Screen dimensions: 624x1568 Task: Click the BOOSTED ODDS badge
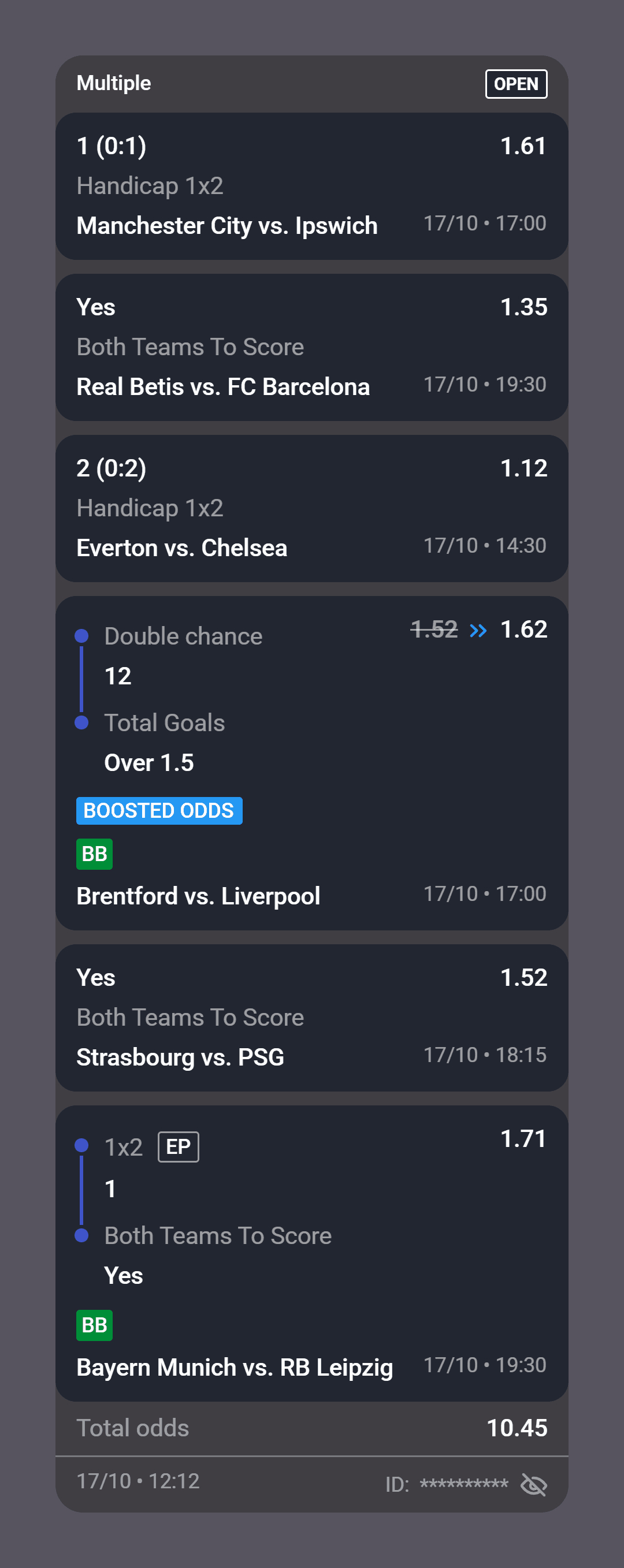point(159,810)
